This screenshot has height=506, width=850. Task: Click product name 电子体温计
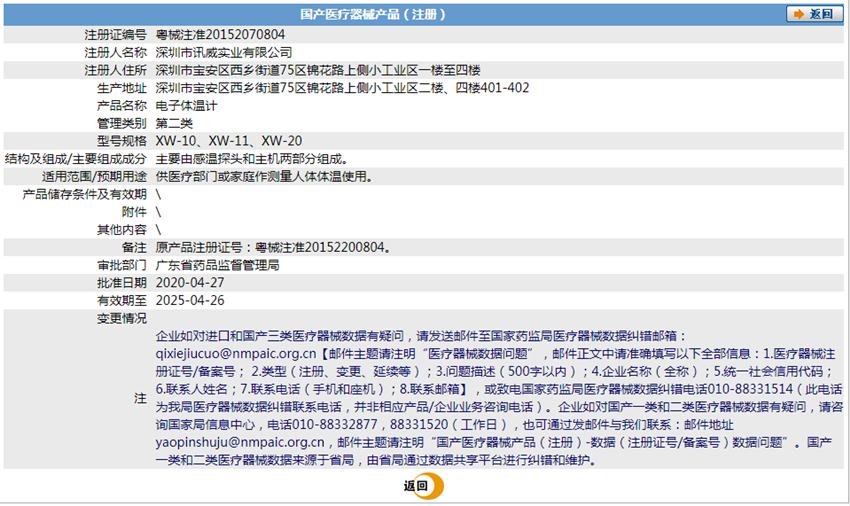[186, 106]
